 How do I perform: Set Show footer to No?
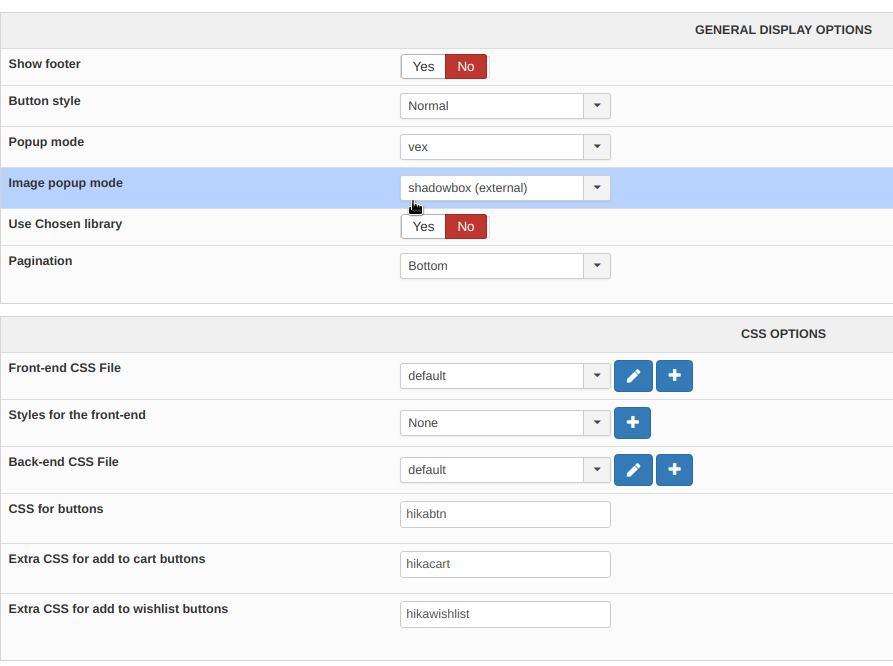(x=466, y=67)
